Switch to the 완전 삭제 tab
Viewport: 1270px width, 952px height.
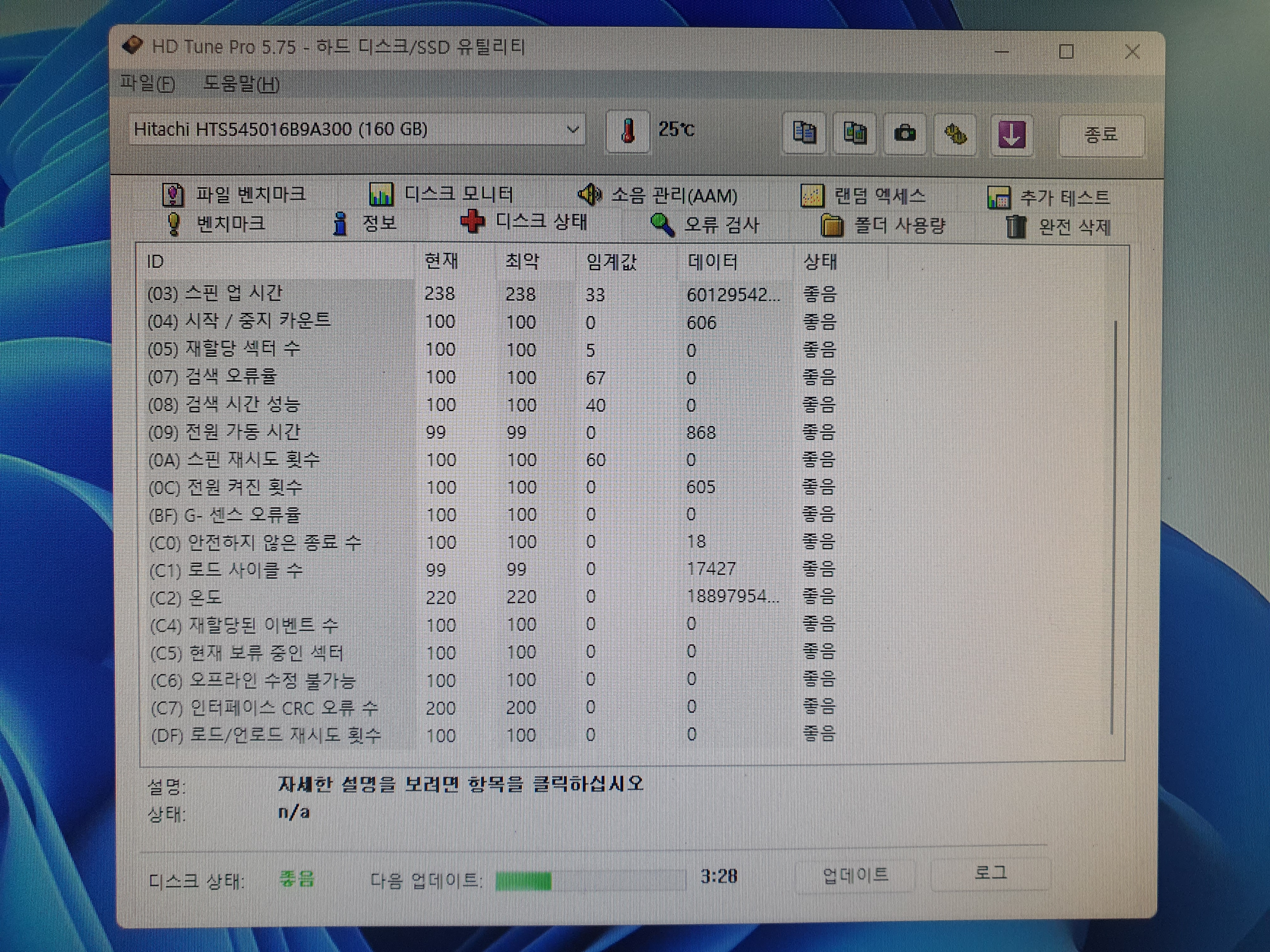pos(1059,227)
